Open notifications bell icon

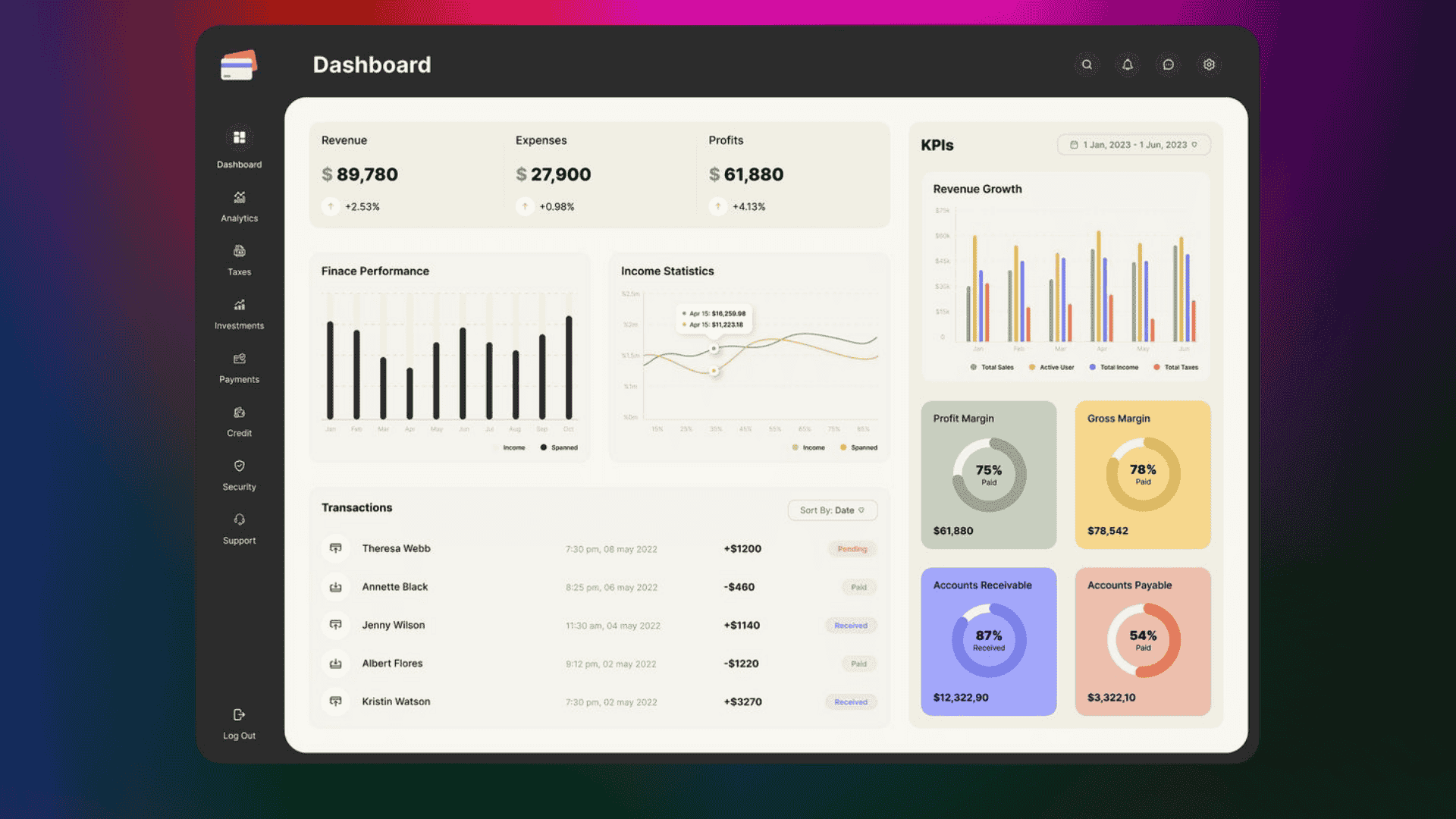pos(1128,64)
